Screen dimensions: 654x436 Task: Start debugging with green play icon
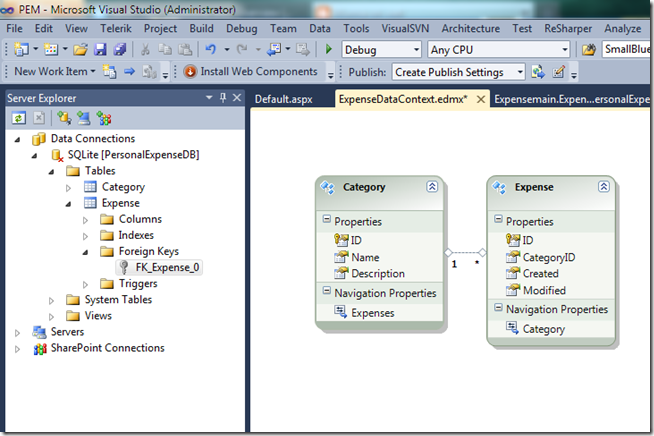329,49
